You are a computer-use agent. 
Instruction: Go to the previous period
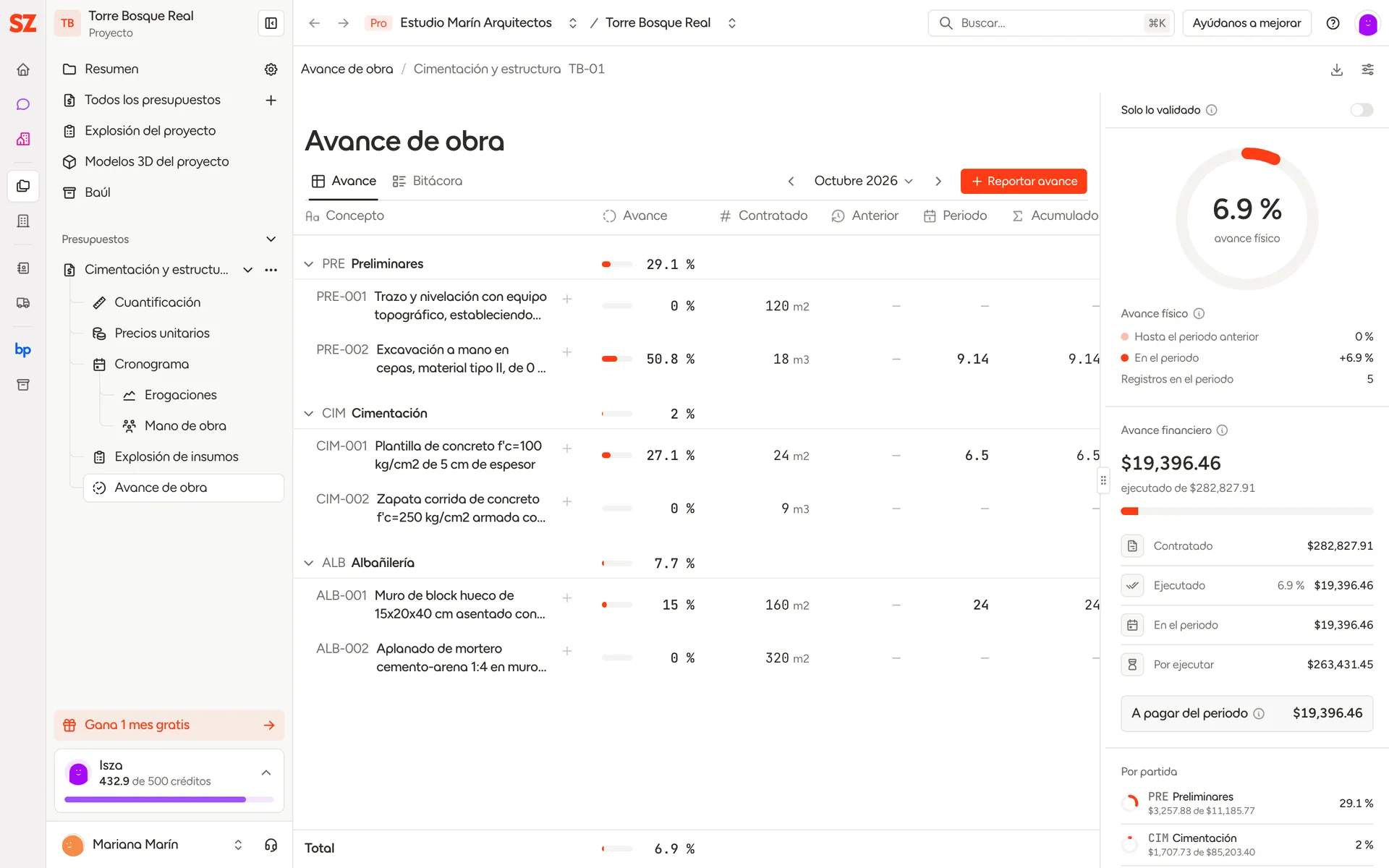tap(791, 181)
